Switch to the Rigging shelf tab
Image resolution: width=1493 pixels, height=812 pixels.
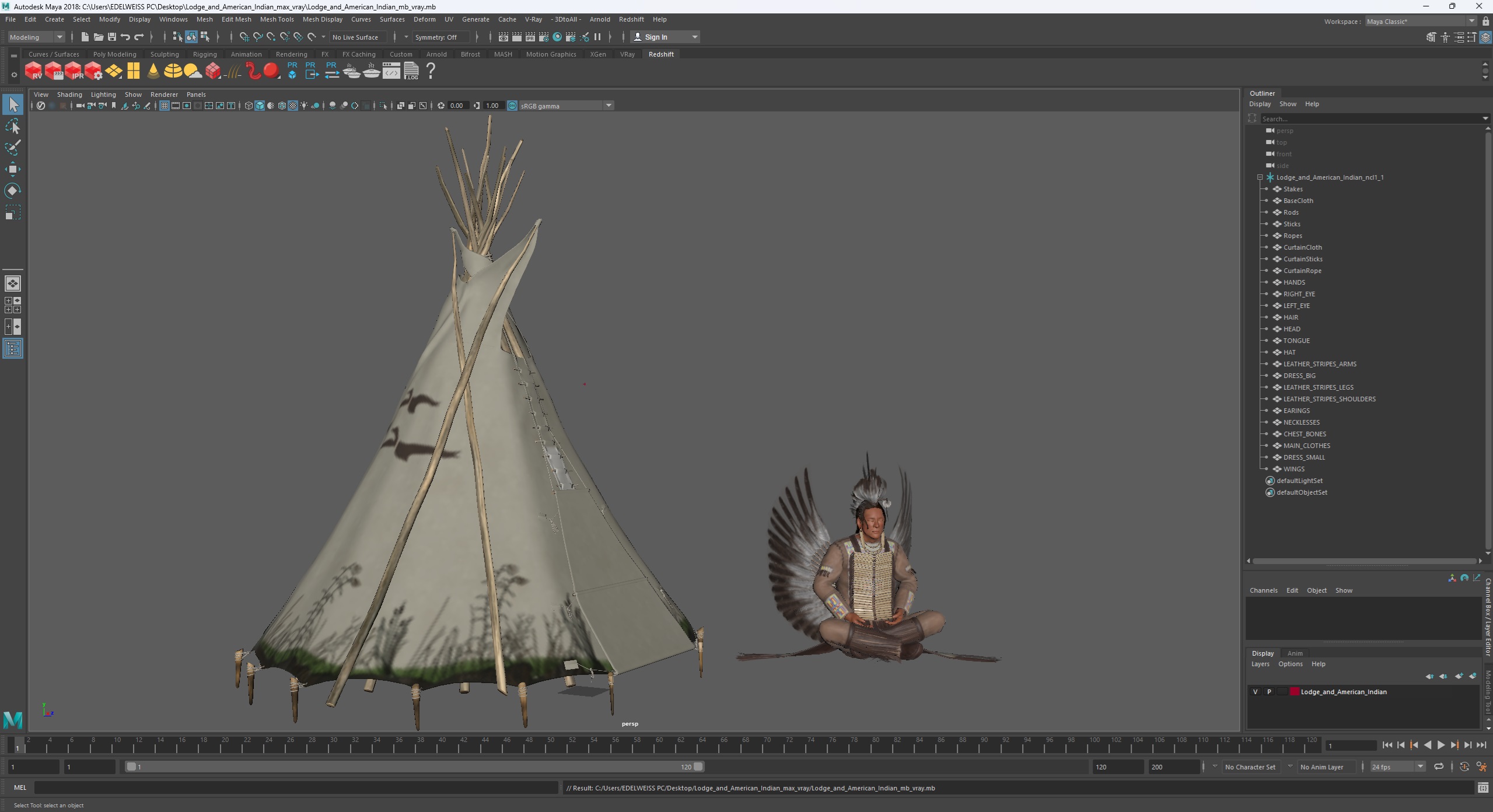tap(205, 54)
